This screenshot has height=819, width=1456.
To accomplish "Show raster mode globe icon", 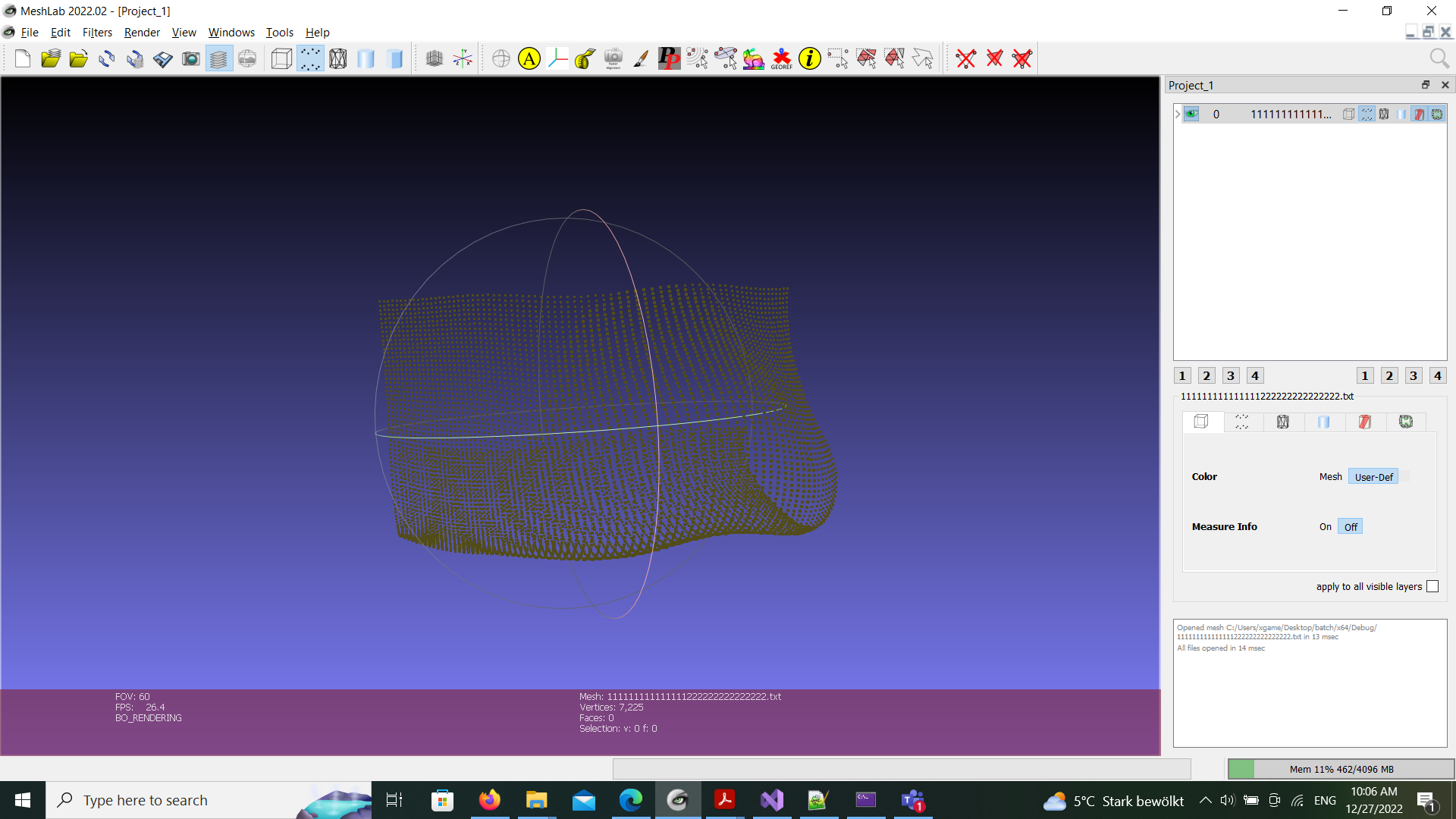I will [x=247, y=58].
